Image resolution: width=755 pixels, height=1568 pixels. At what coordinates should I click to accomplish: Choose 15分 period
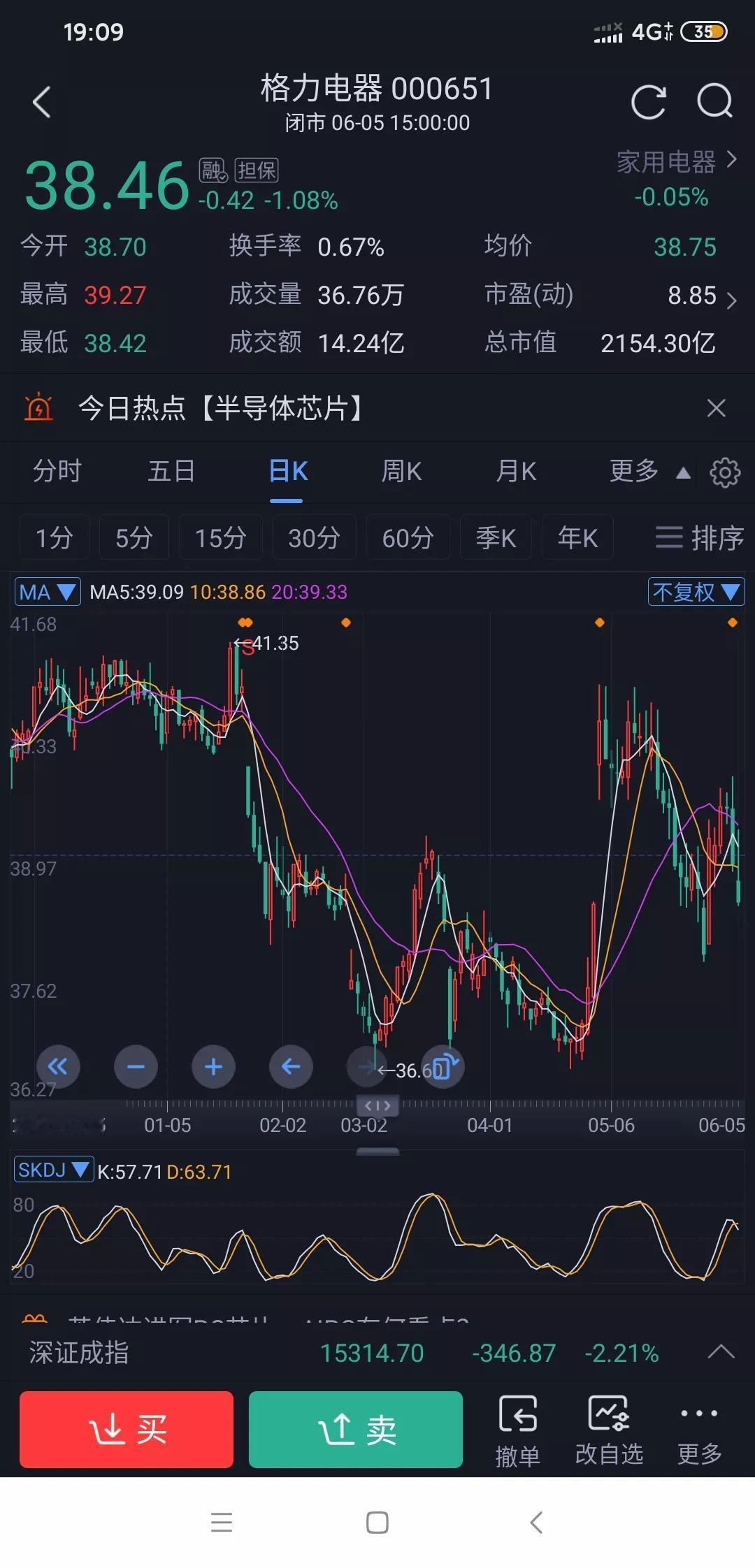point(221,537)
